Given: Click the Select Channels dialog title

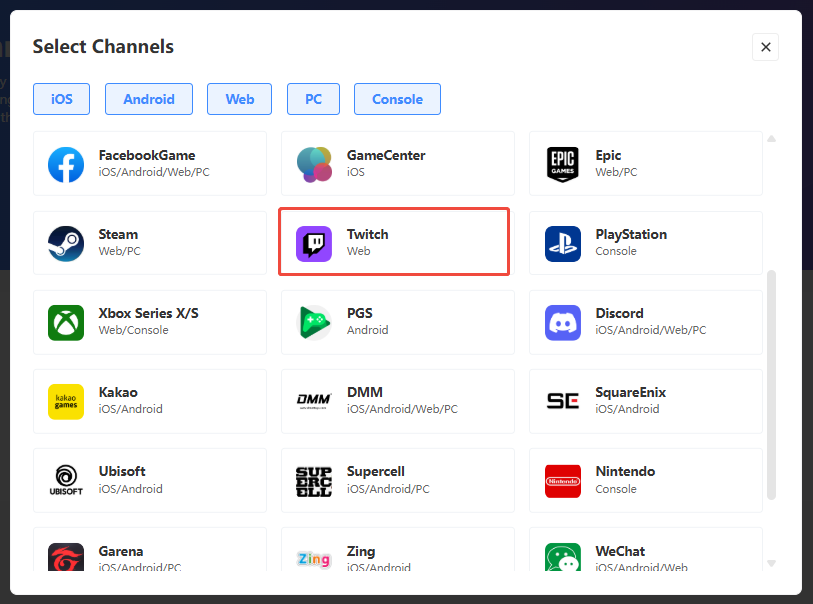Looking at the screenshot, I should [103, 47].
